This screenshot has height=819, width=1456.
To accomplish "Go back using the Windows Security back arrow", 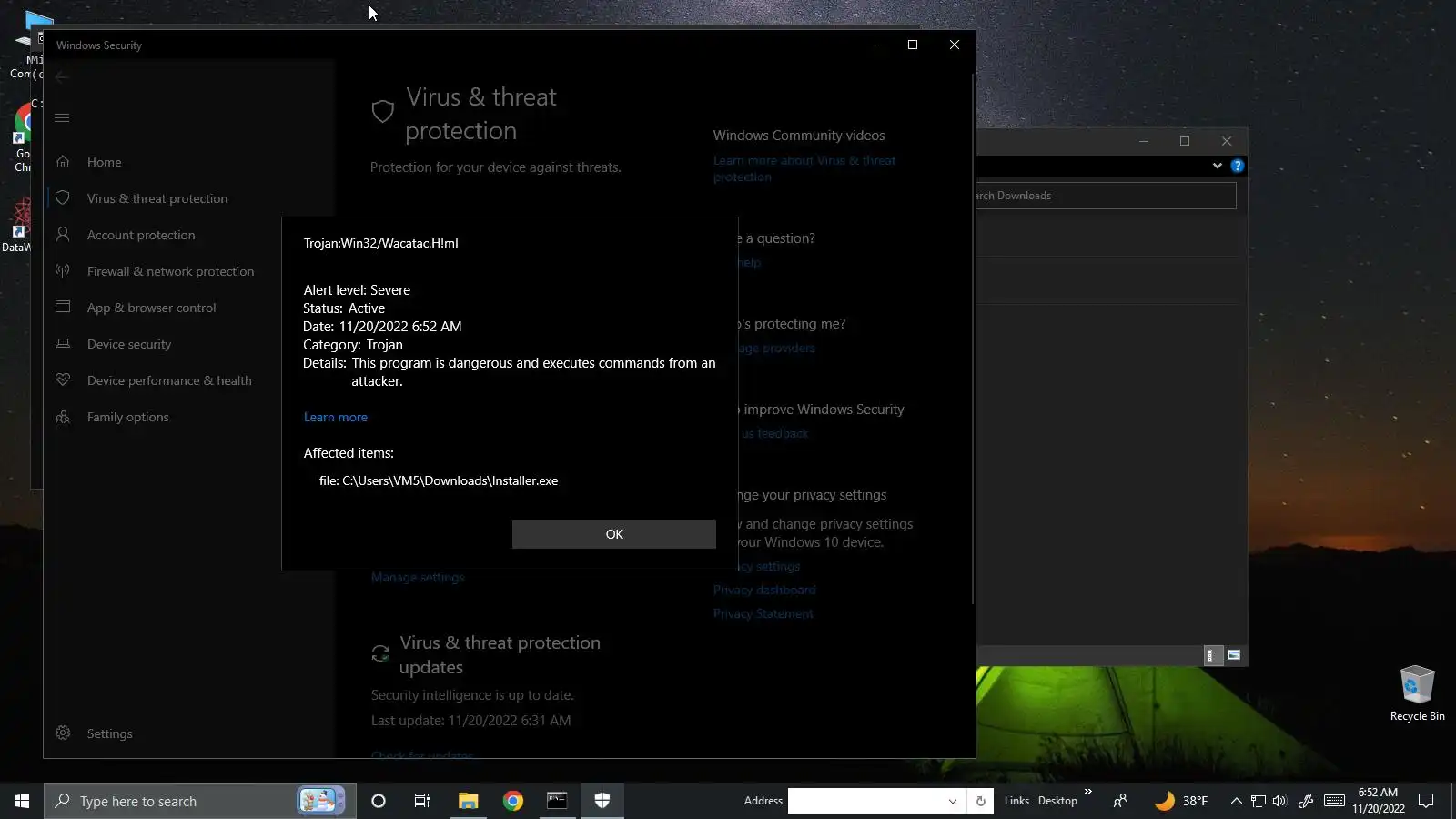I will point(62,76).
